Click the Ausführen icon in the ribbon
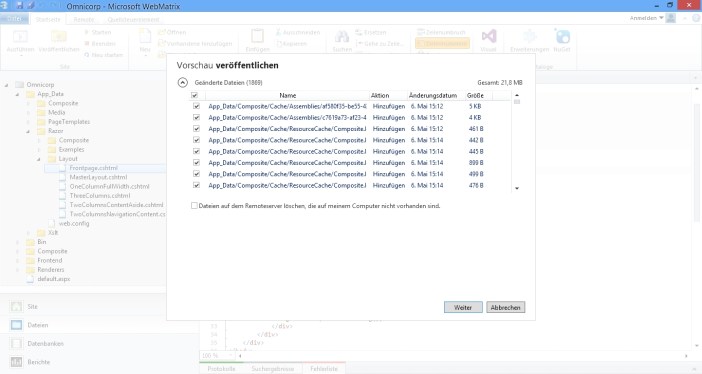702x374 pixels. coord(20,37)
